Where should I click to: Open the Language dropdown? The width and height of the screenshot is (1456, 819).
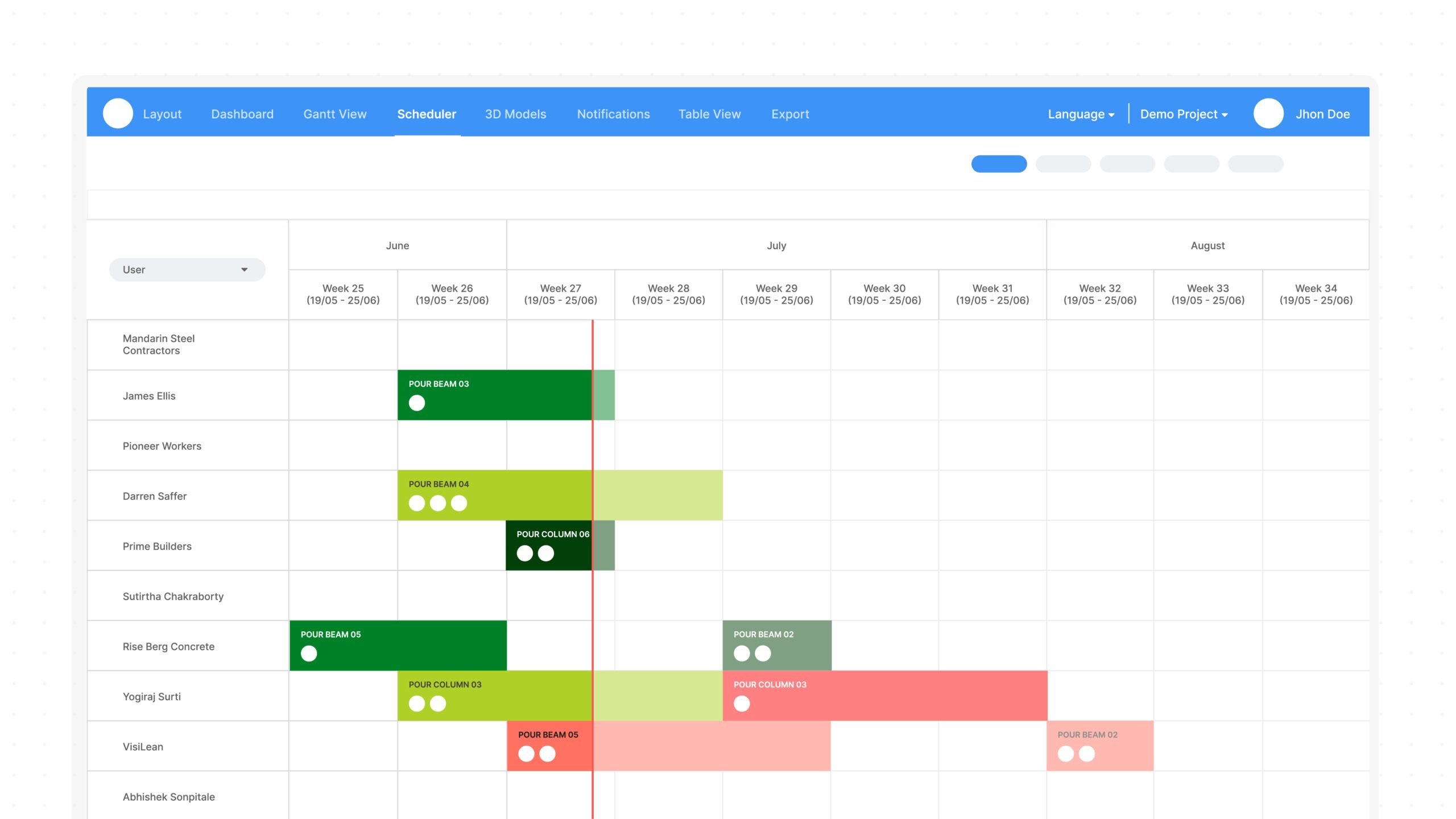coord(1080,114)
